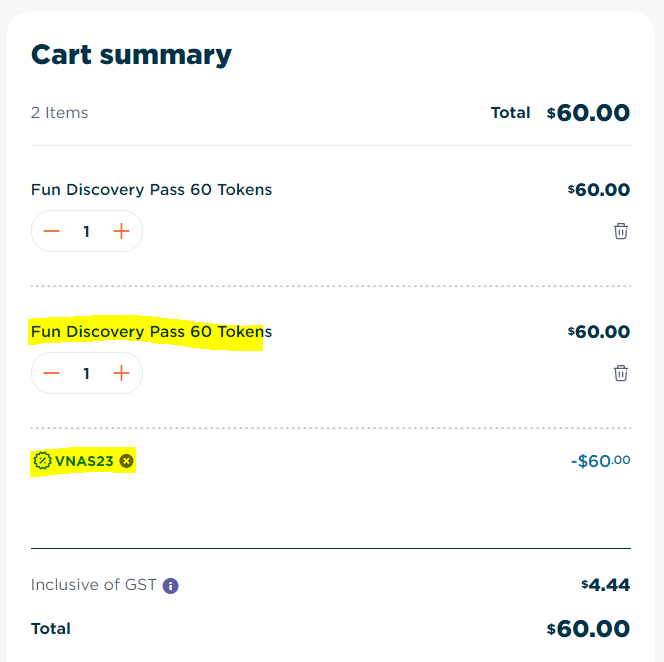Image resolution: width=664 pixels, height=662 pixels.
Task: Decrease quantity of the first Fun Discovery Pass
Action: click(52, 231)
